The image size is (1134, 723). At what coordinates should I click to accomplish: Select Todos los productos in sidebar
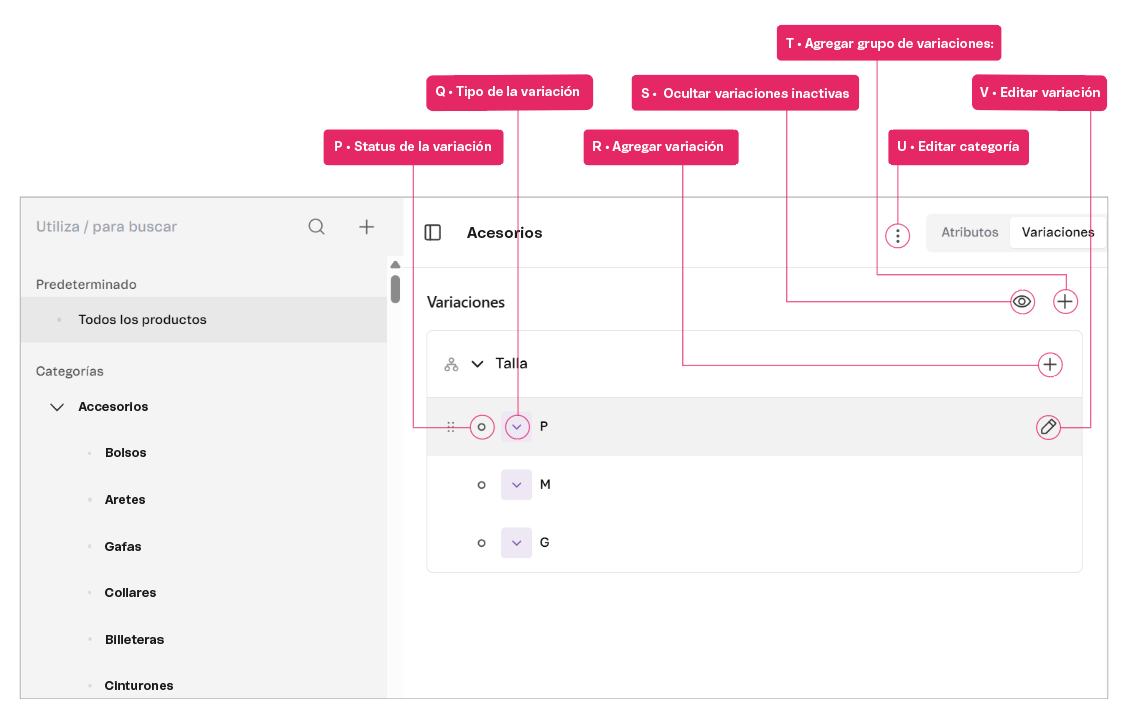pyautogui.click(x=142, y=320)
